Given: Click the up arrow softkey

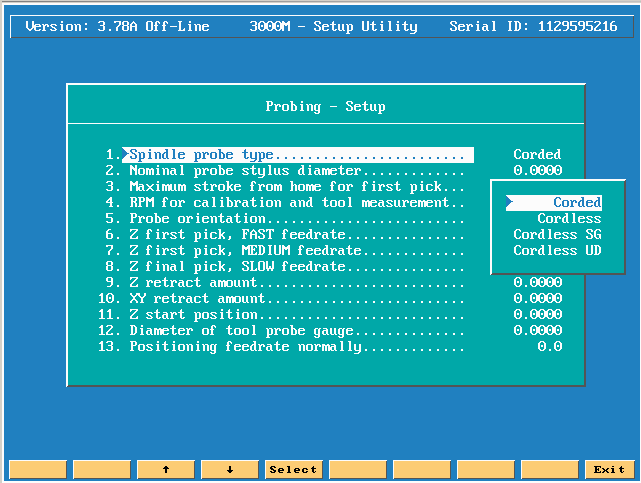Looking at the screenshot, I should pos(166,470).
